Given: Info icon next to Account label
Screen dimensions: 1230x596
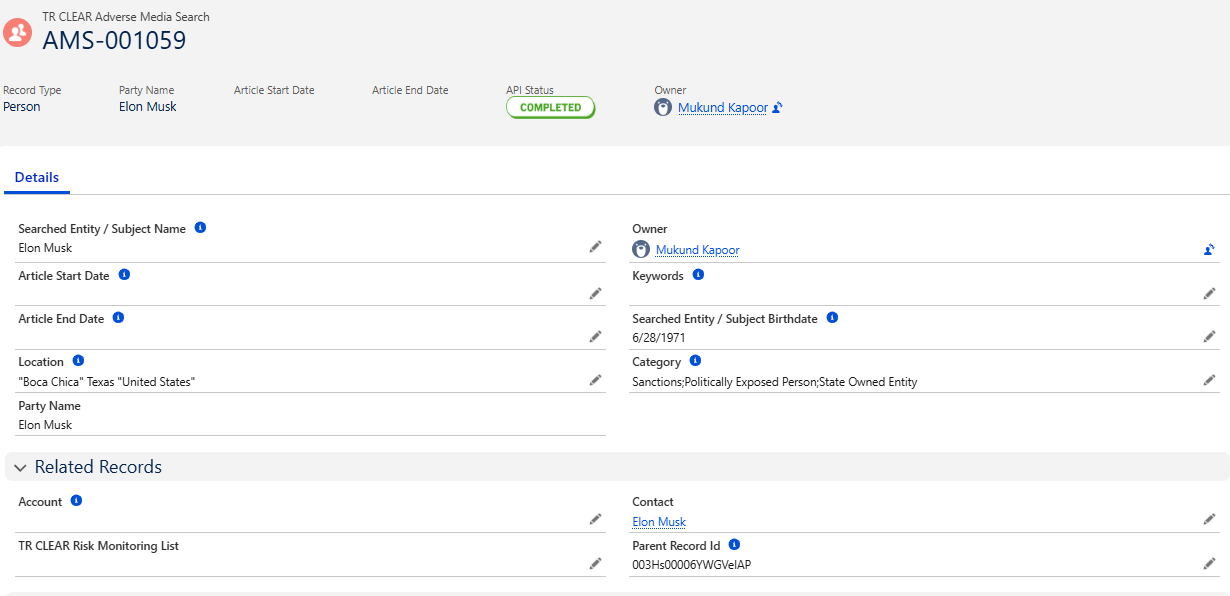Looking at the screenshot, I should pos(76,500).
